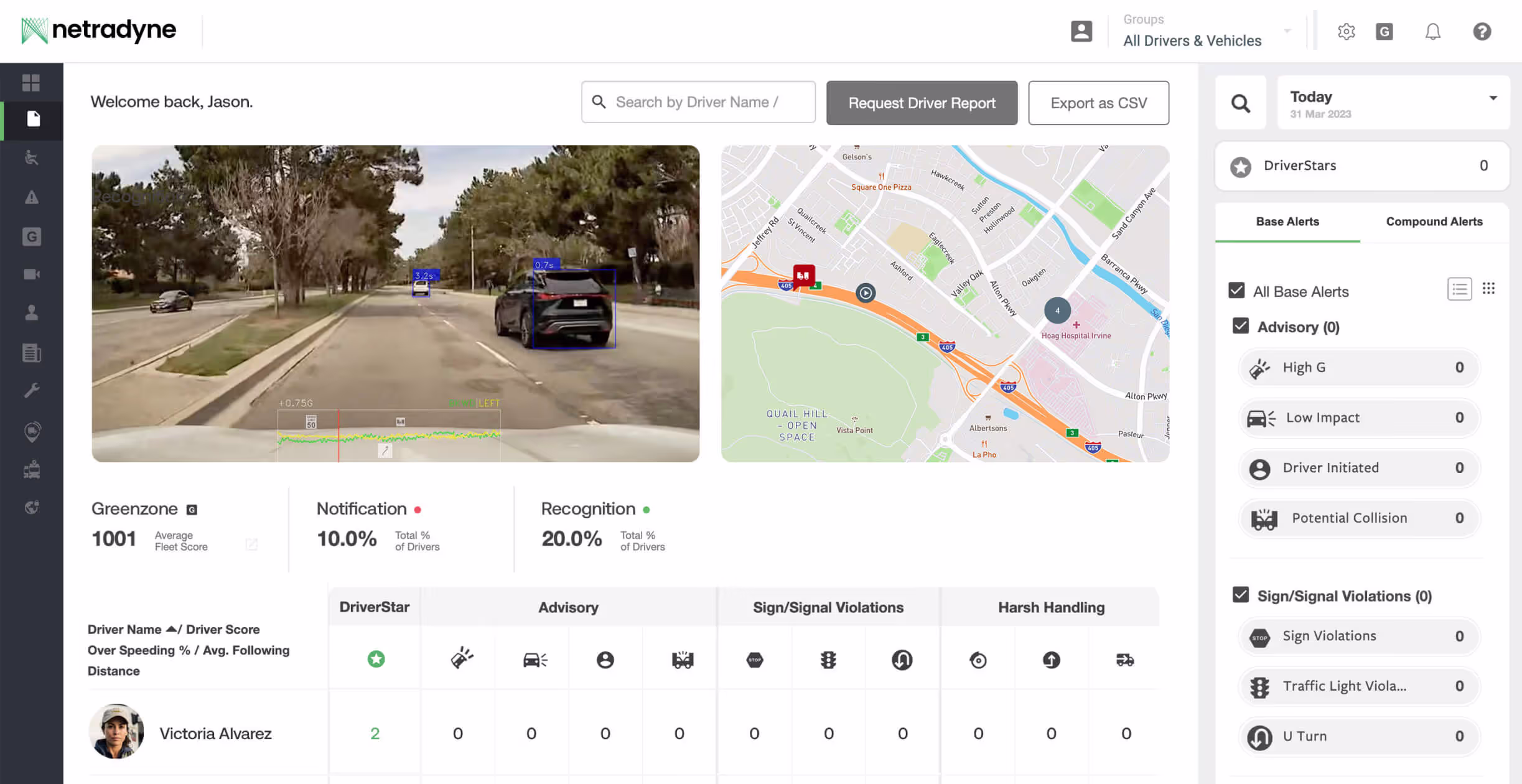Screen dimensions: 1522x784
Task: Sort by Driver Name using the arrow
Action: point(170,628)
